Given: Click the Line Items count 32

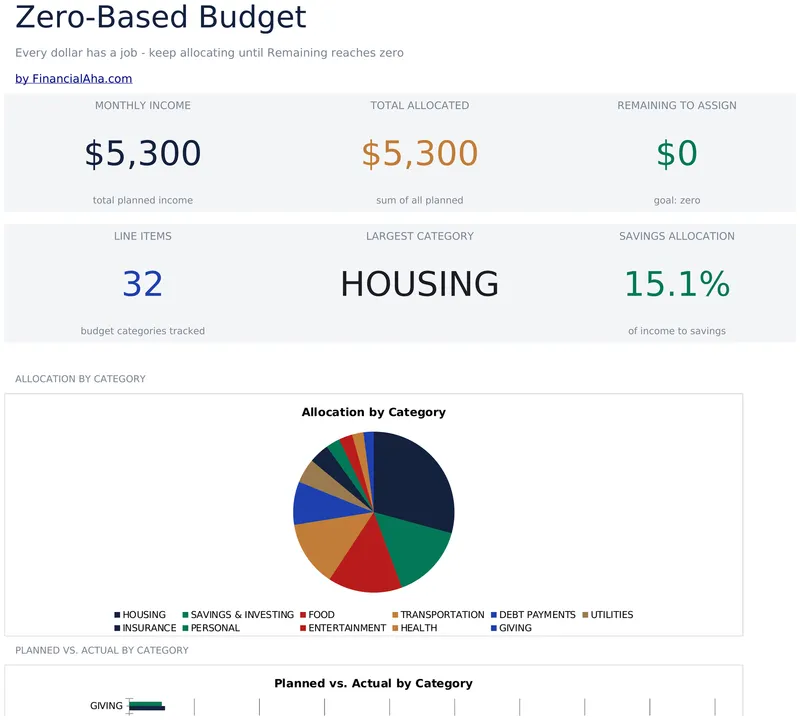Looking at the screenshot, I should point(142,284).
